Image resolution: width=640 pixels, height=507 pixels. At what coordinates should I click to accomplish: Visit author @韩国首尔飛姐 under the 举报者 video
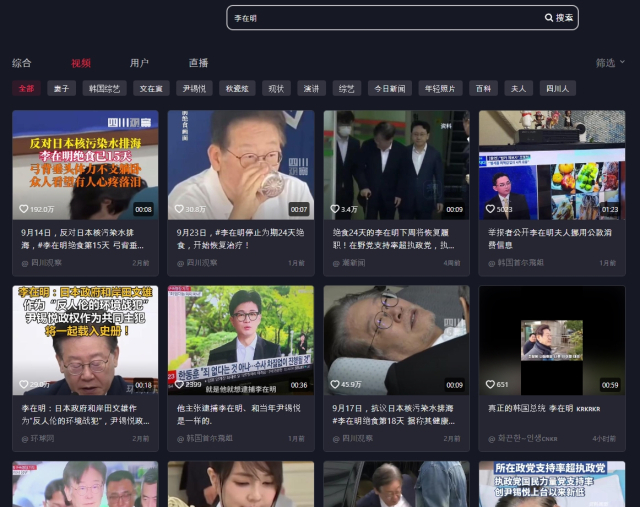coord(516,263)
